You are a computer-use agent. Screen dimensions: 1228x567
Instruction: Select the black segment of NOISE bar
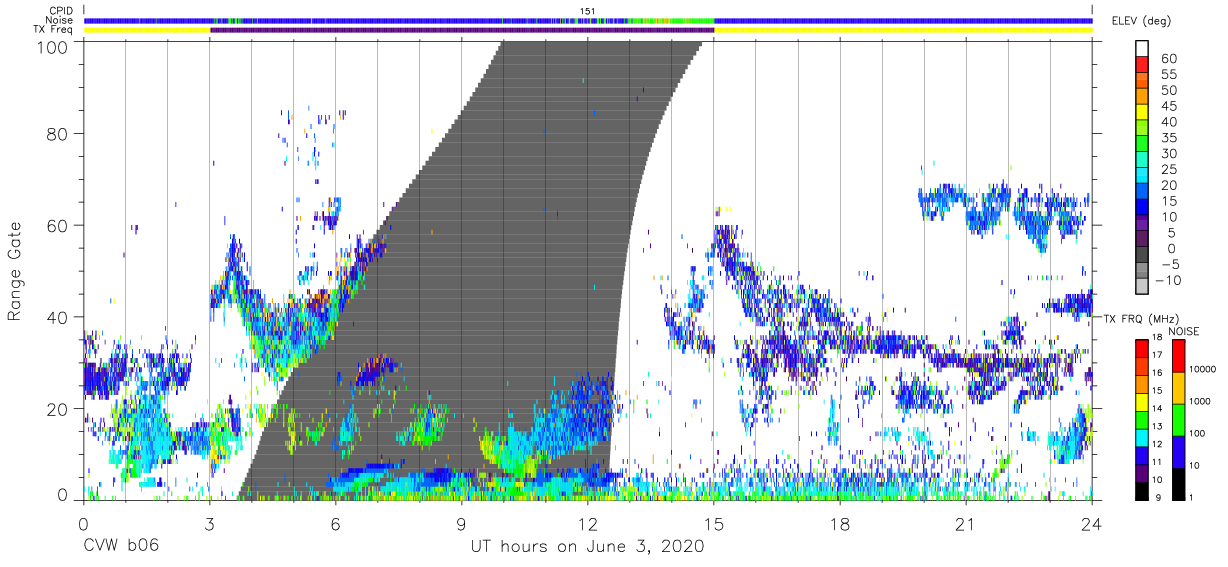[x=1179, y=482]
